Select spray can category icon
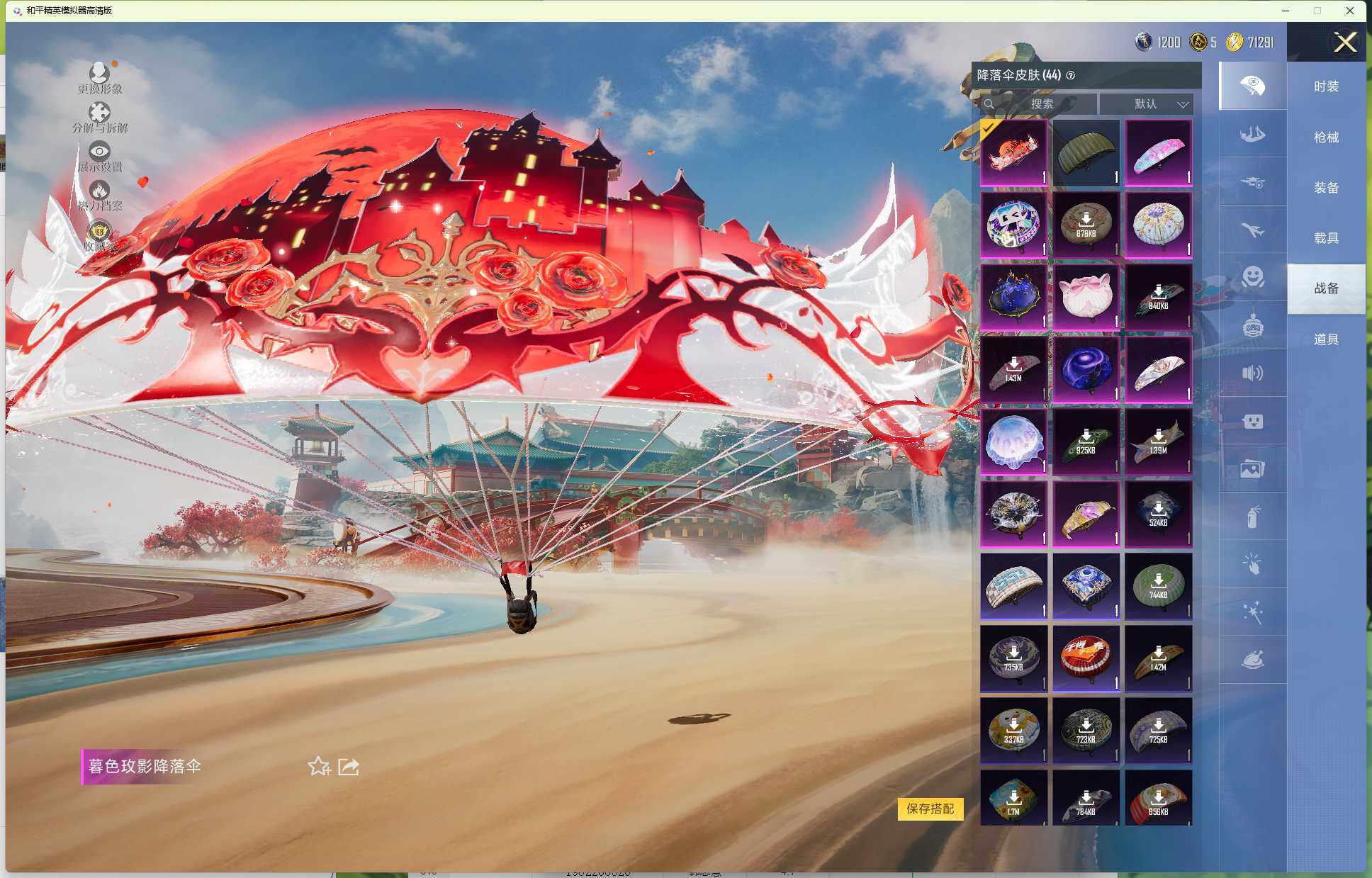 point(1252,517)
